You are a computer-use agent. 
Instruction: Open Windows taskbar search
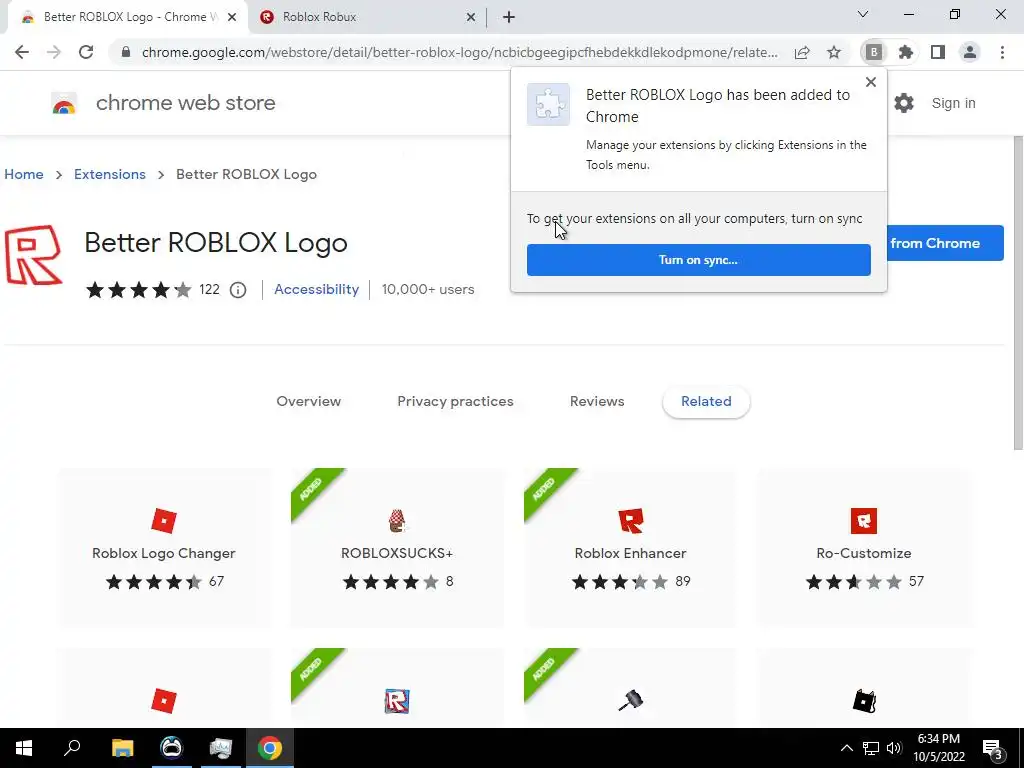[x=72, y=748]
